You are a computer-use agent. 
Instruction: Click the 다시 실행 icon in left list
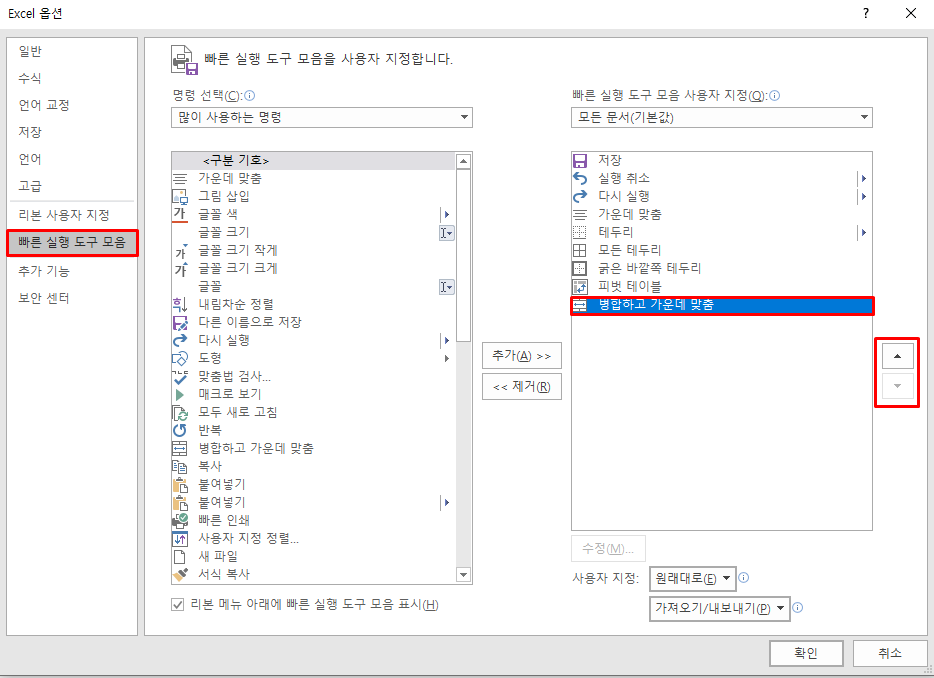[180, 340]
